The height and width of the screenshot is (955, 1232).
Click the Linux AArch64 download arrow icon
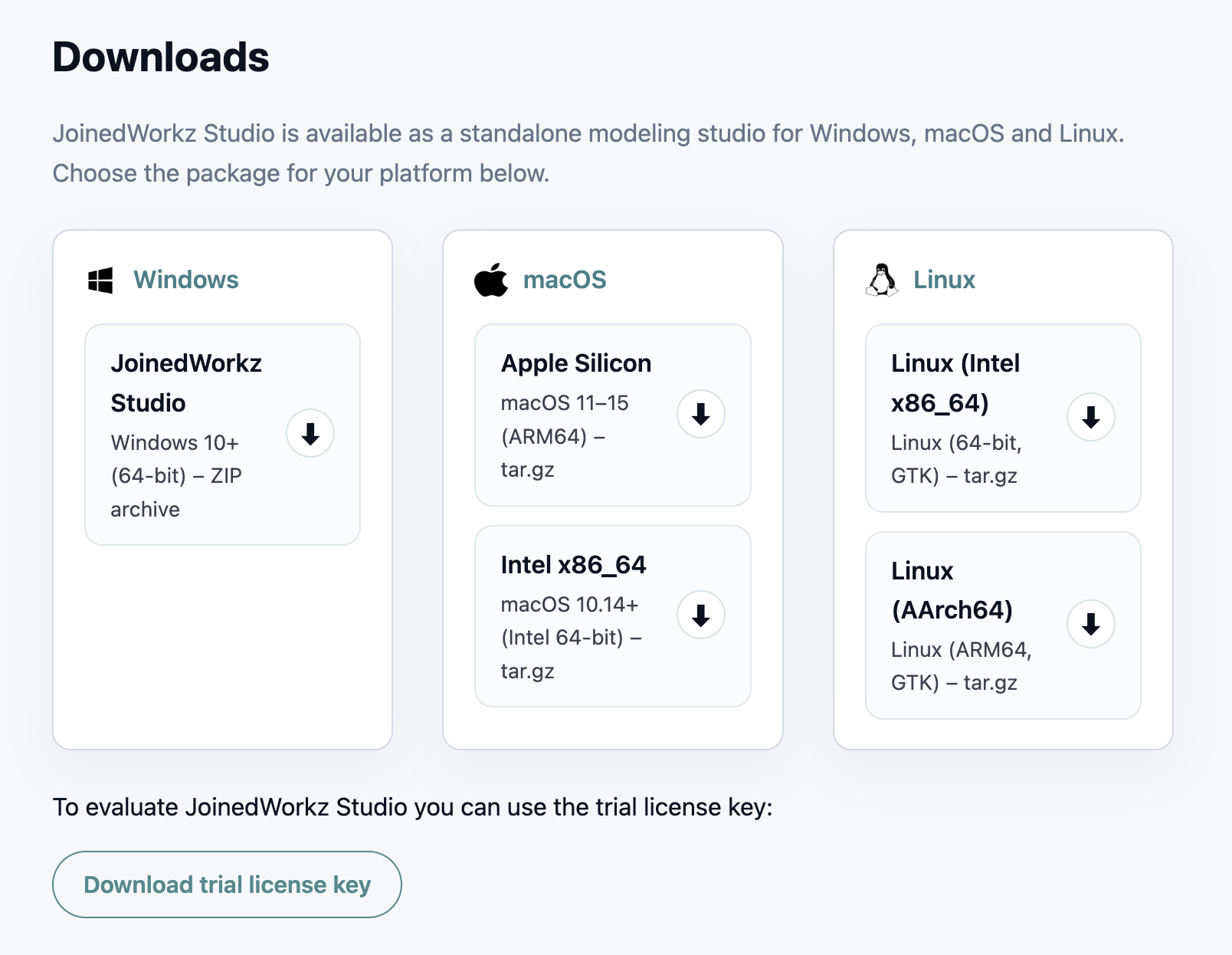(1090, 625)
